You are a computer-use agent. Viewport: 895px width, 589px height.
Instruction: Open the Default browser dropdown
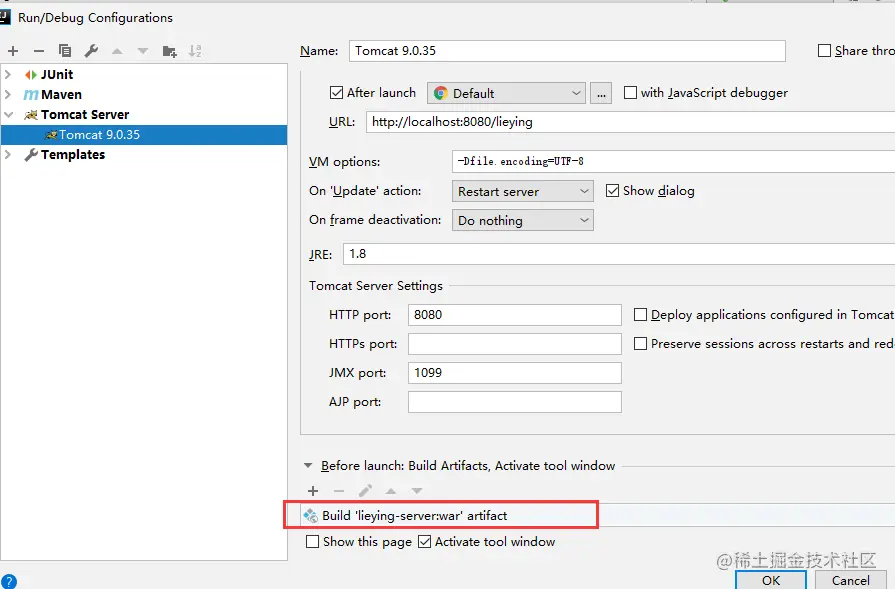tap(506, 93)
